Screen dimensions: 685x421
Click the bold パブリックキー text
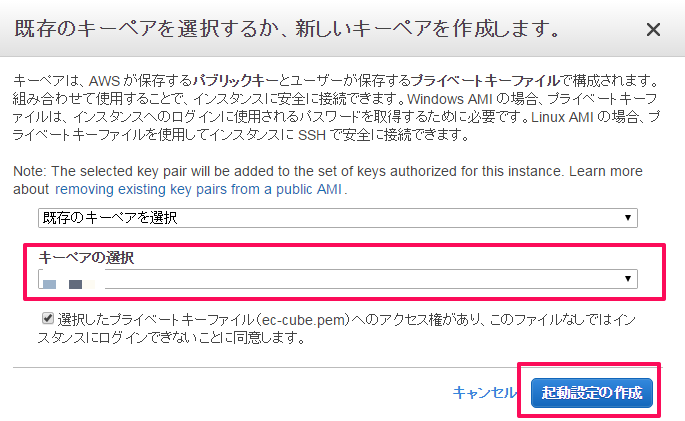click(235, 81)
